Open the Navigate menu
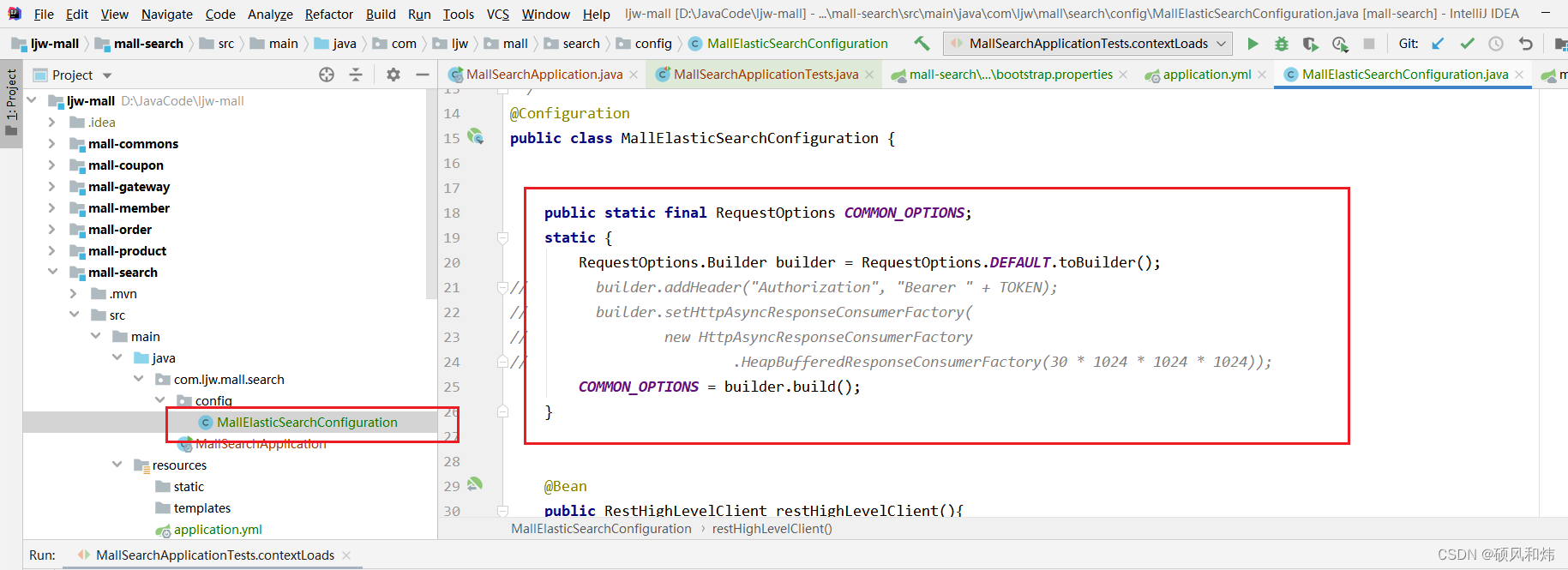 pyautogui.click(x=167, y=14)
